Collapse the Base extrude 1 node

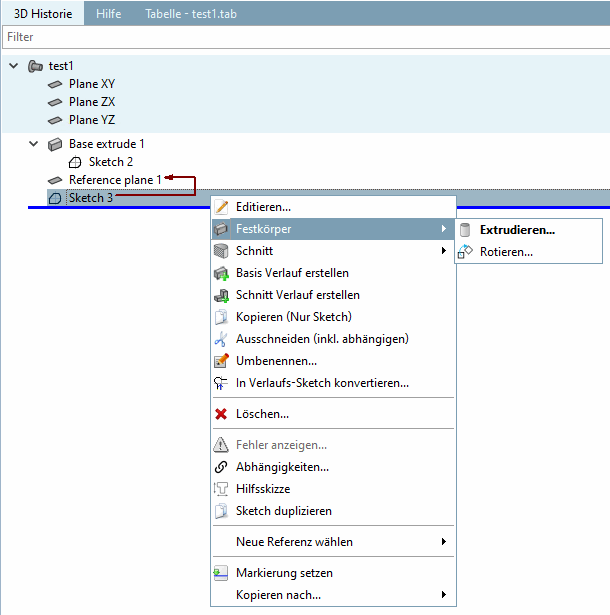click(x=34, y=144)
